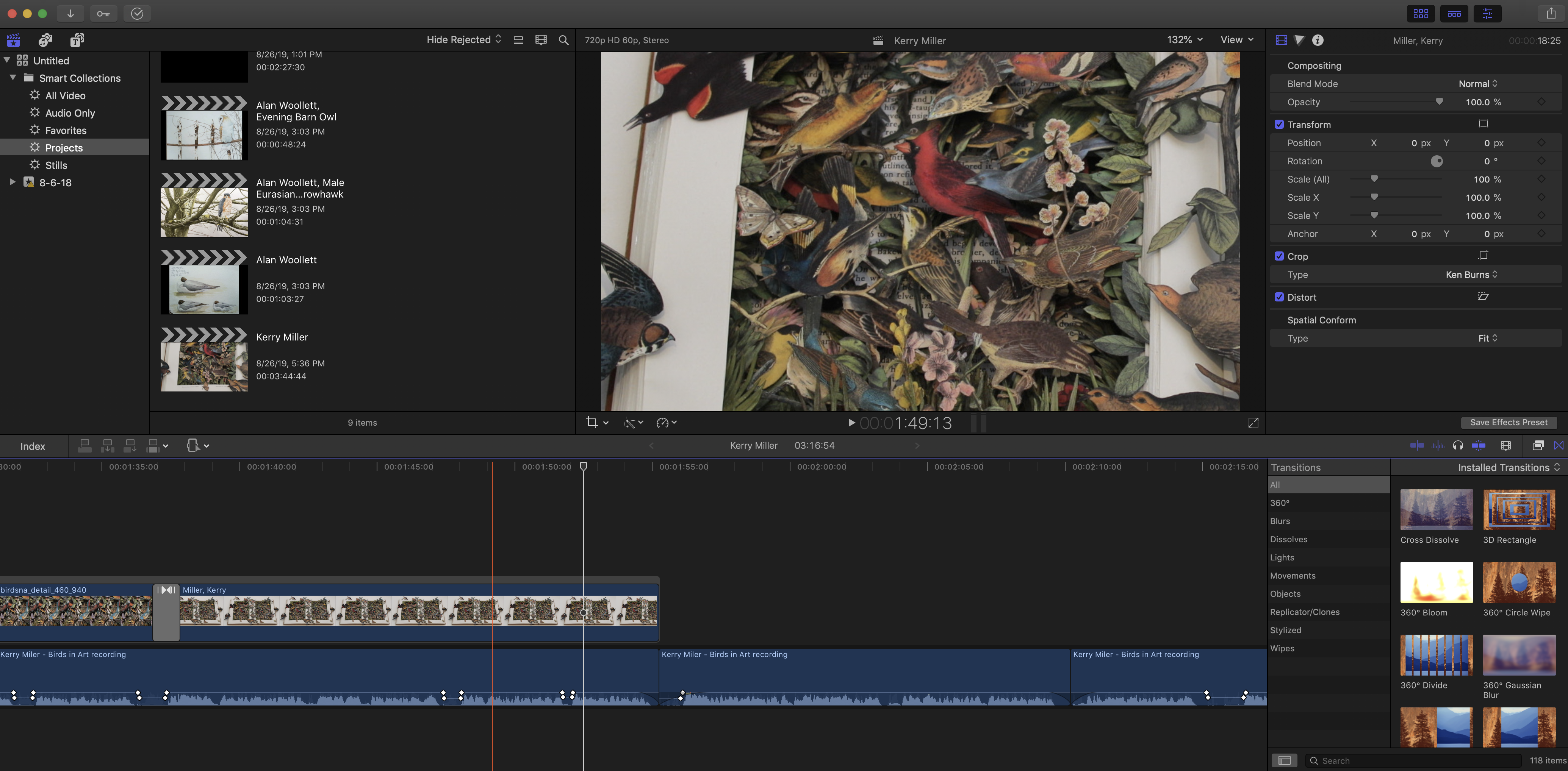The height and width of the screenshot is (771, 1568).
Task: Toggle solo headphones icon
Action: coord(1458,445)
